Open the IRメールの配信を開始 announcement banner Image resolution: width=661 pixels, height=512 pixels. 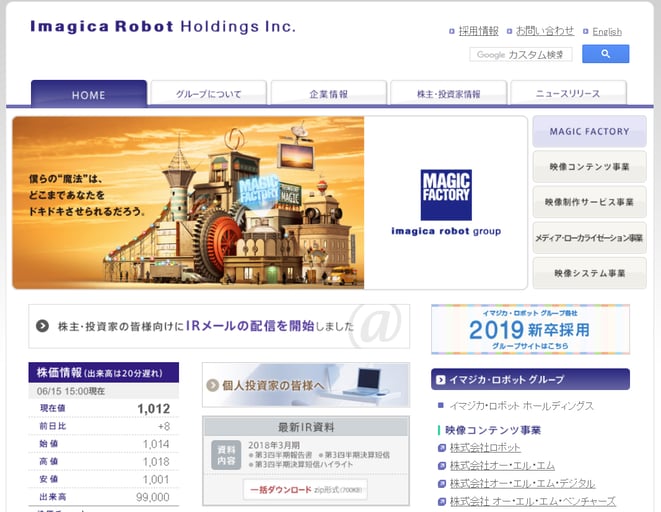pos(219,326)
